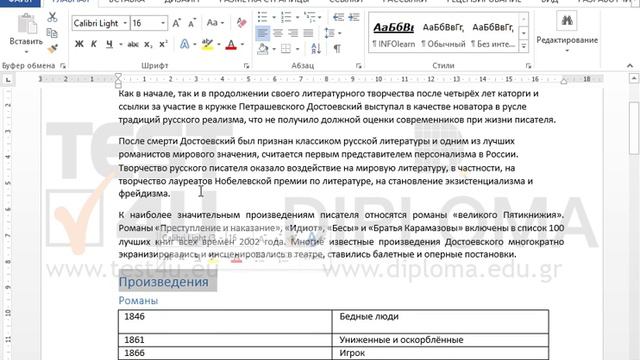Expand underline style dropdown arrow
Screen dimensions: 640x360
click(121, 44)
